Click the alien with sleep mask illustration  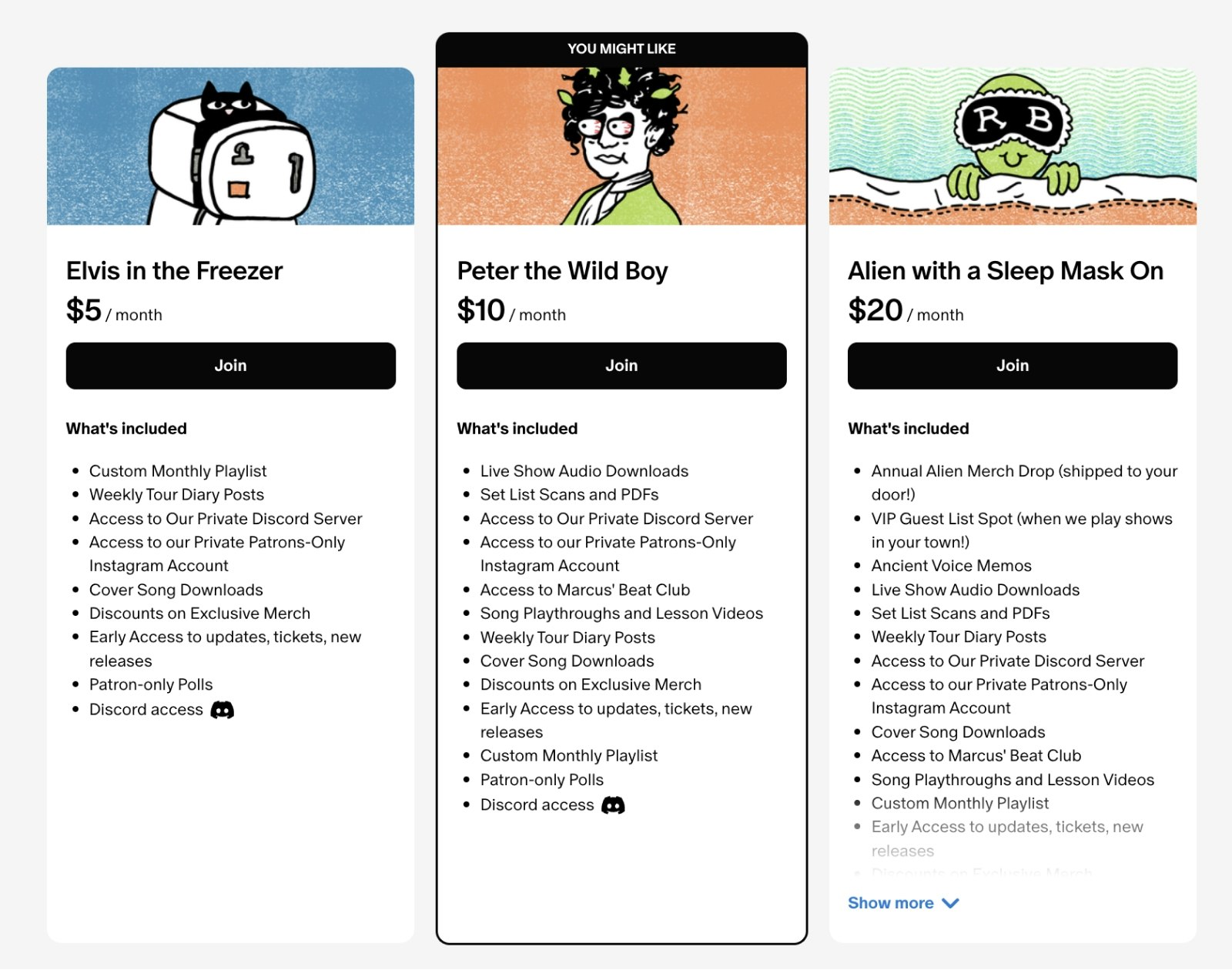click(1012, 146)
